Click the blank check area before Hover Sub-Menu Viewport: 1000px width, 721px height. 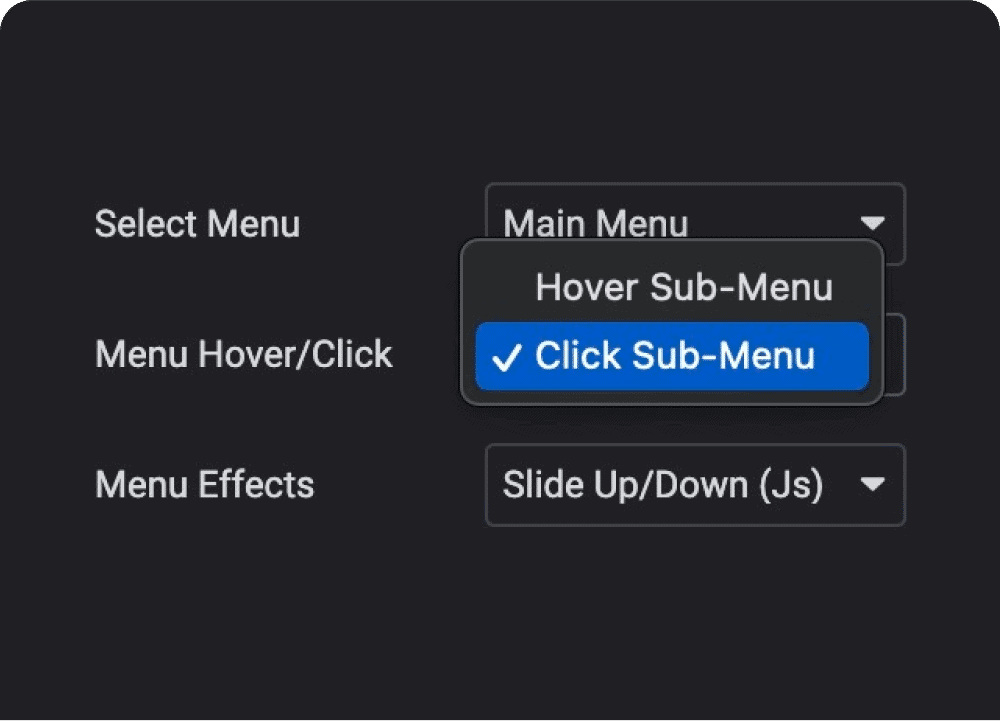[x=507, y=288]
